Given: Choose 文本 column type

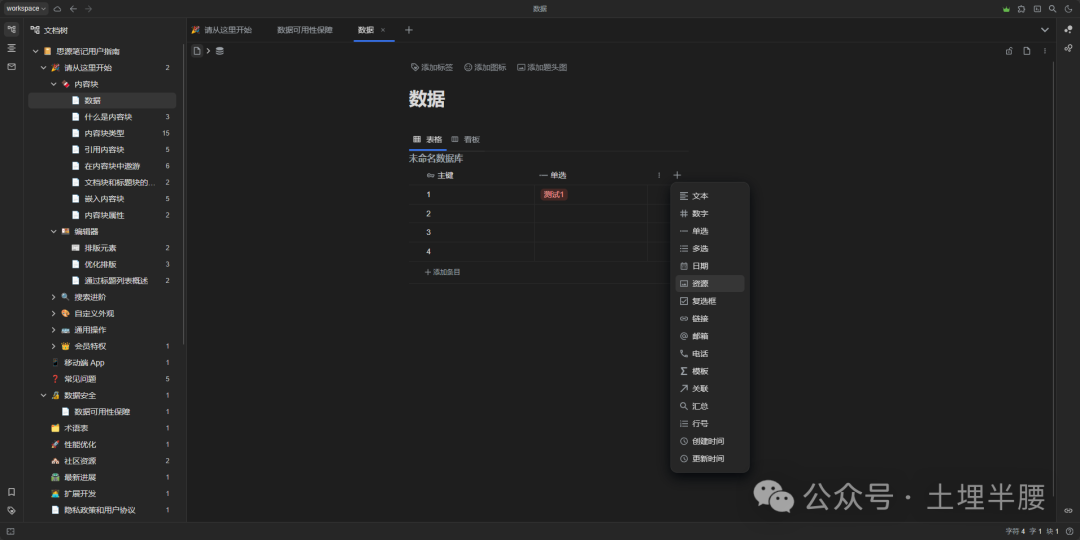Looking at the screenshot, I should 709,196.
